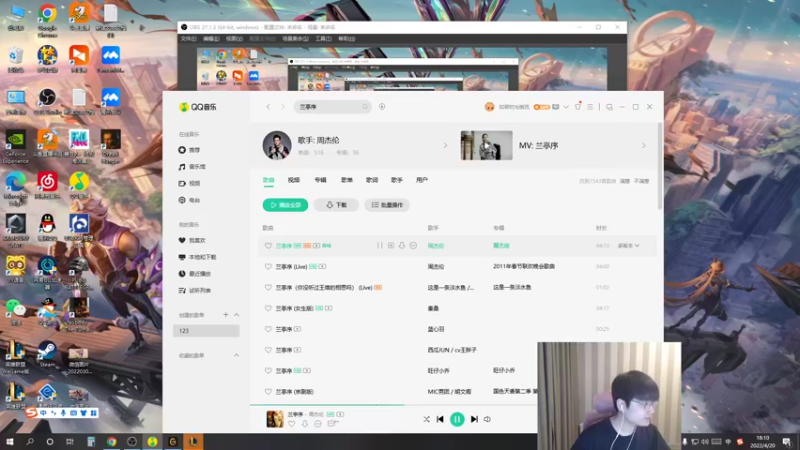
Task: Mark search results as 满意
Action: [625, 181]
